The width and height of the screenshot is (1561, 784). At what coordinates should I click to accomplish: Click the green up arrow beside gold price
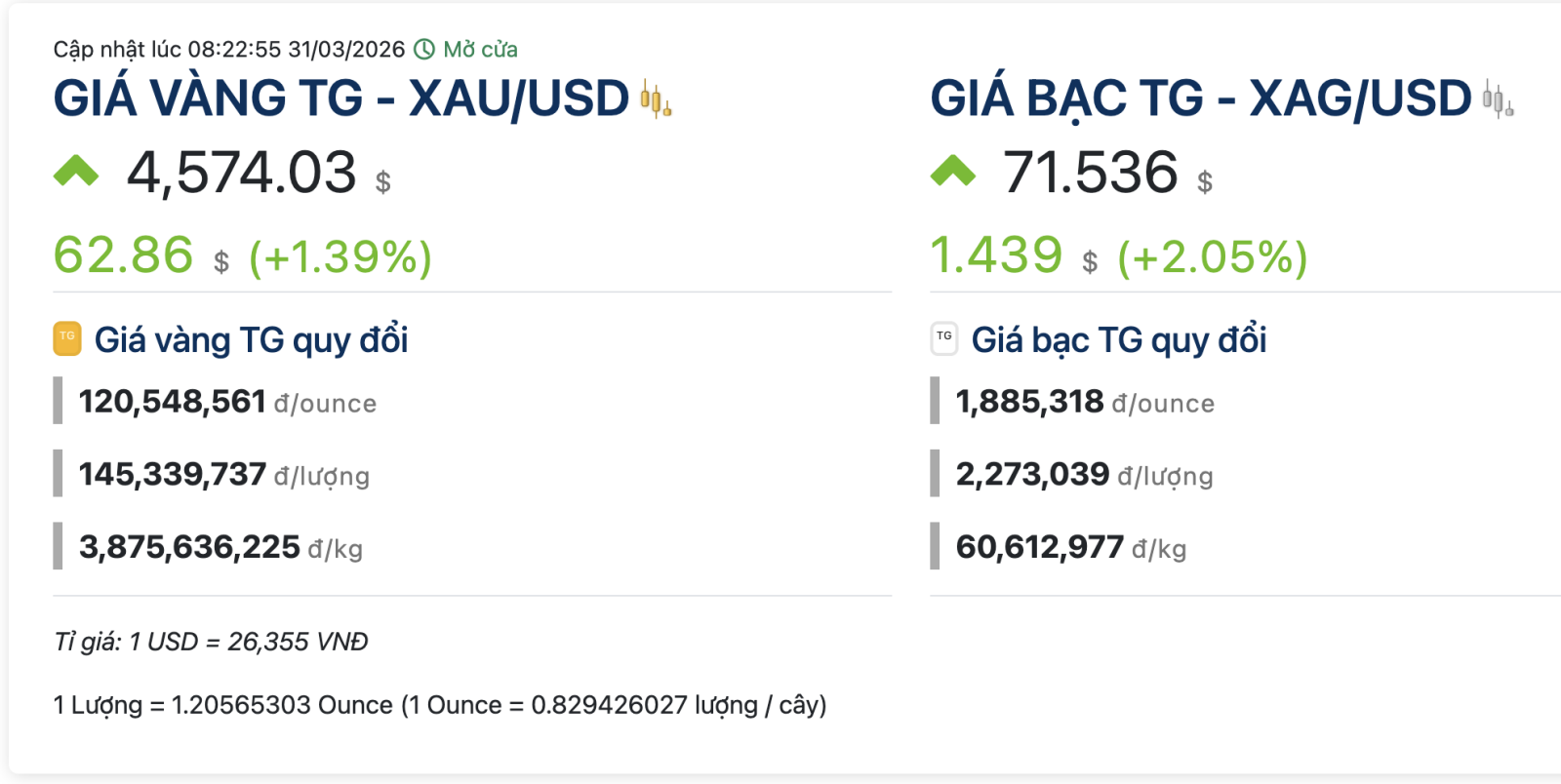pyautogui.click(x=76, y=172)
